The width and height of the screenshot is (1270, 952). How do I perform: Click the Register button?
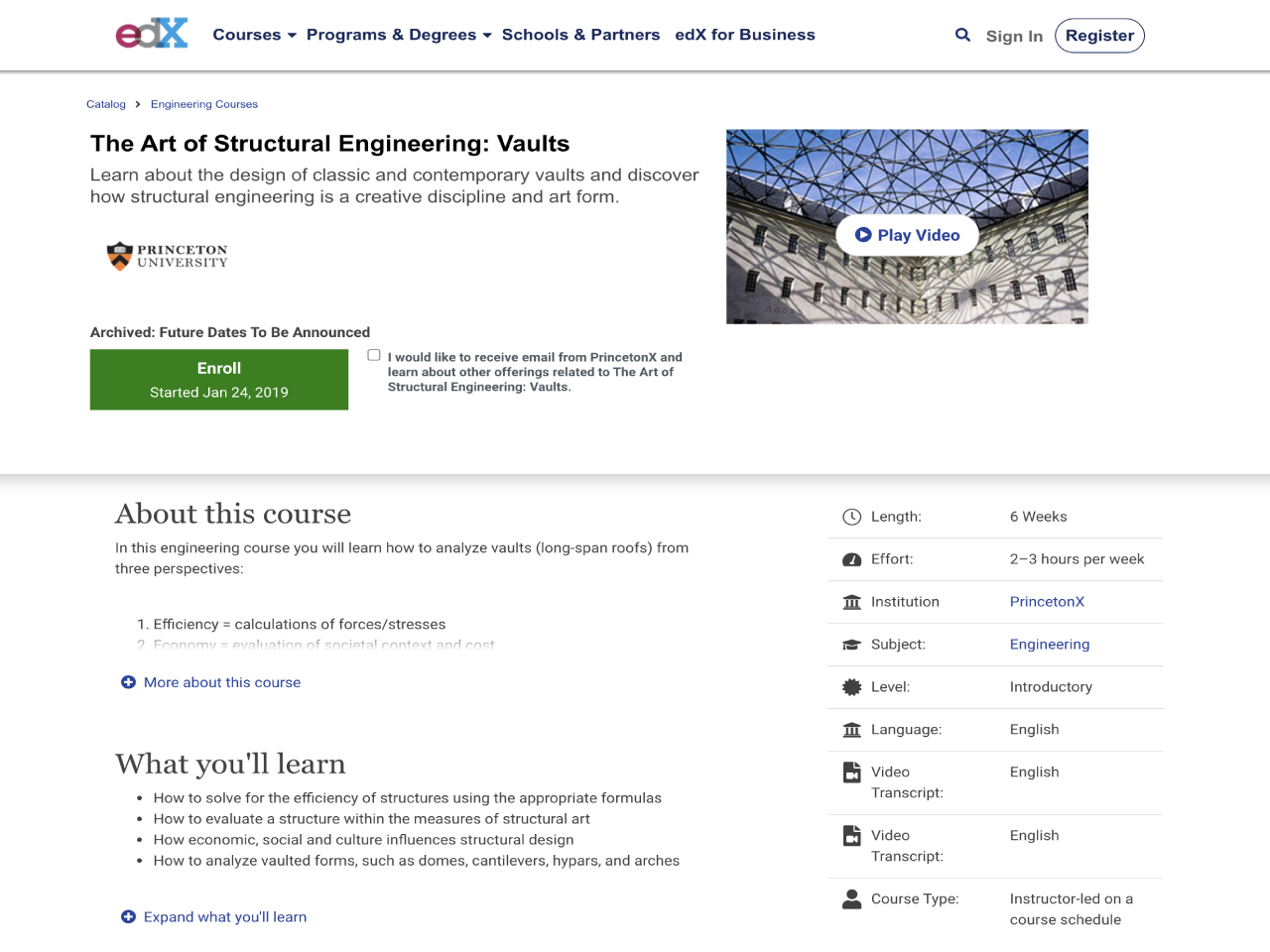click(1099, 36)
